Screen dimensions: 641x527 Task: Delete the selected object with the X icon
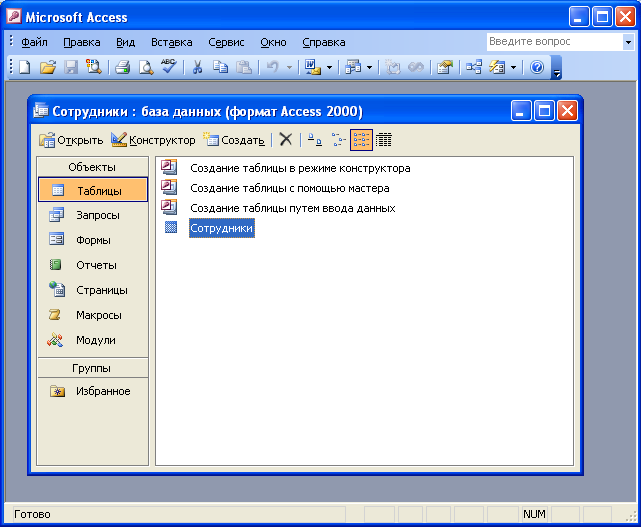click(x=286, y=139)
